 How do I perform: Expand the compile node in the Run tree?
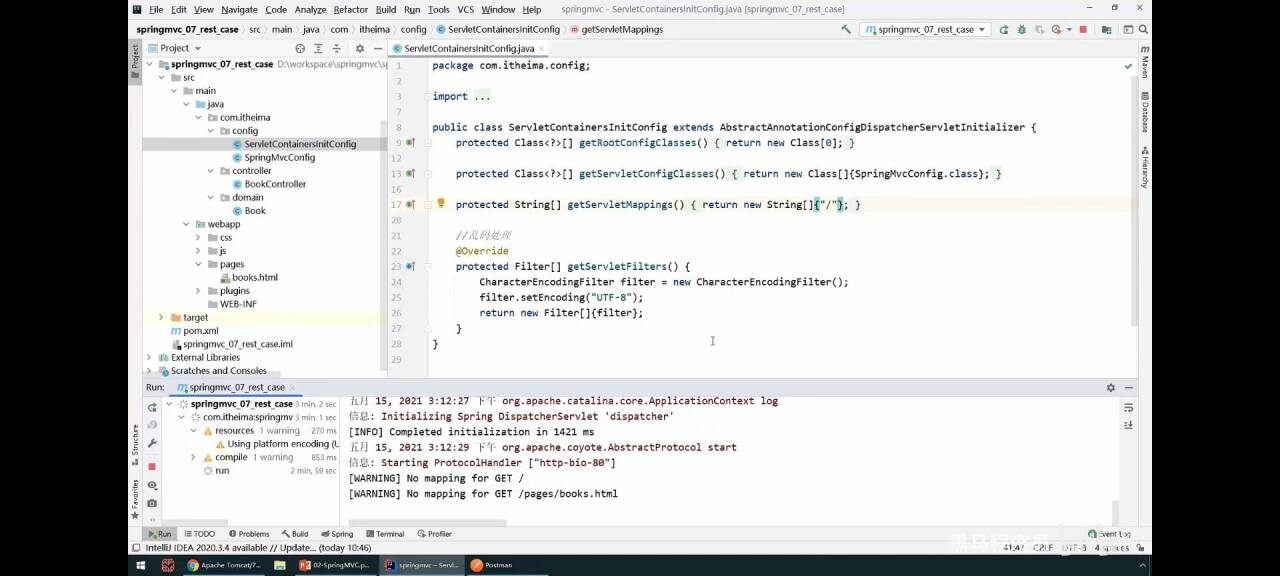[194, 457]
